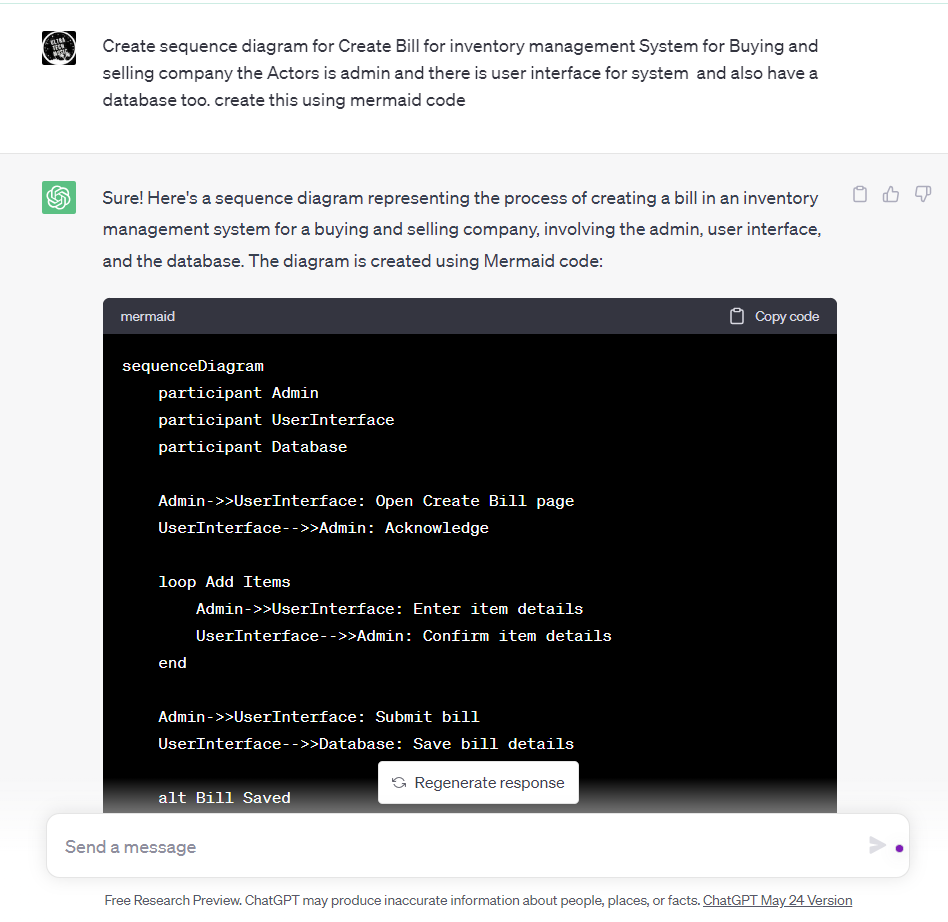The height and width of the screenshot is (922, 948).
Task: Click the user profile avatar
Action: [58, 48]
